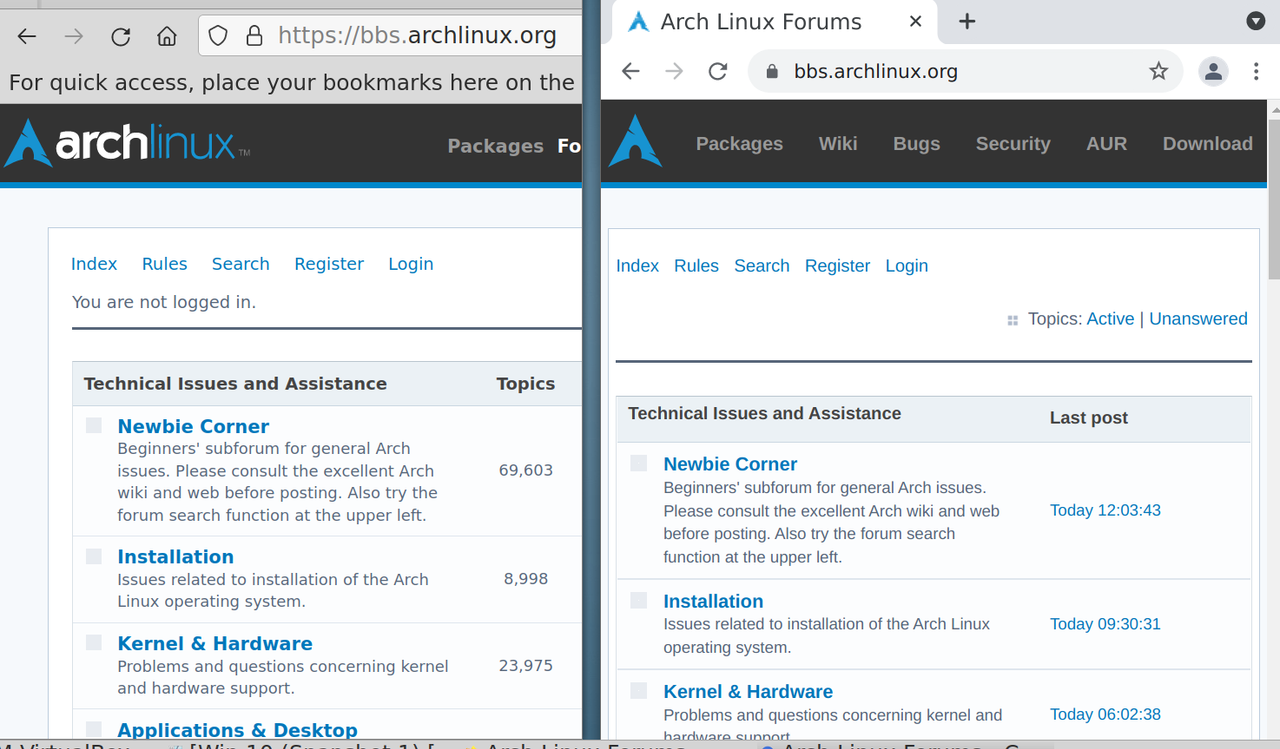The height and width of the screenshot is (749, 1280).
Task: Reload page in Chrome window
Action: [x=717, y=71]
